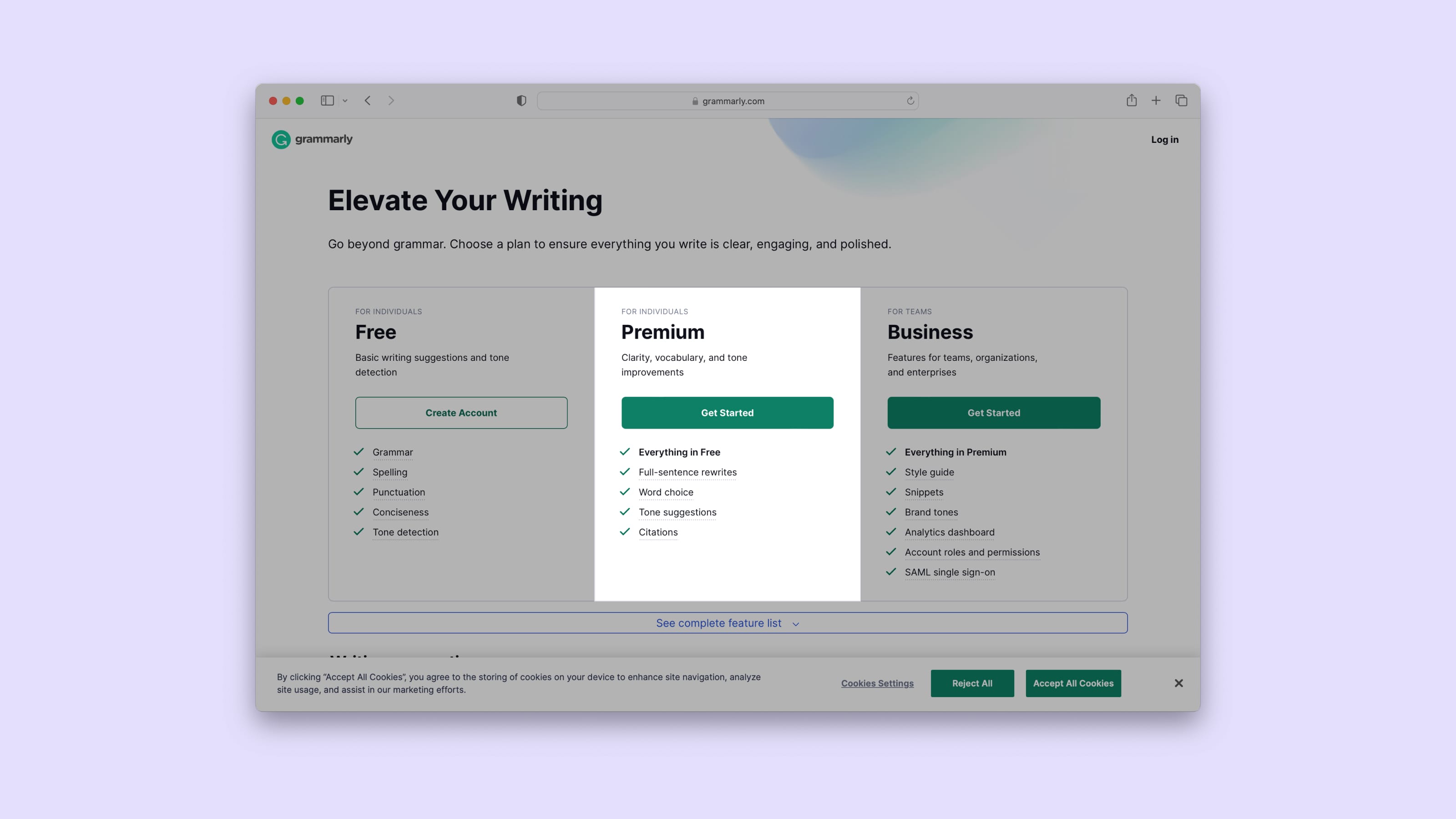Click the Cookies Settings dropdown option
The image size is (1456, 819).
(x=877, y=683)
